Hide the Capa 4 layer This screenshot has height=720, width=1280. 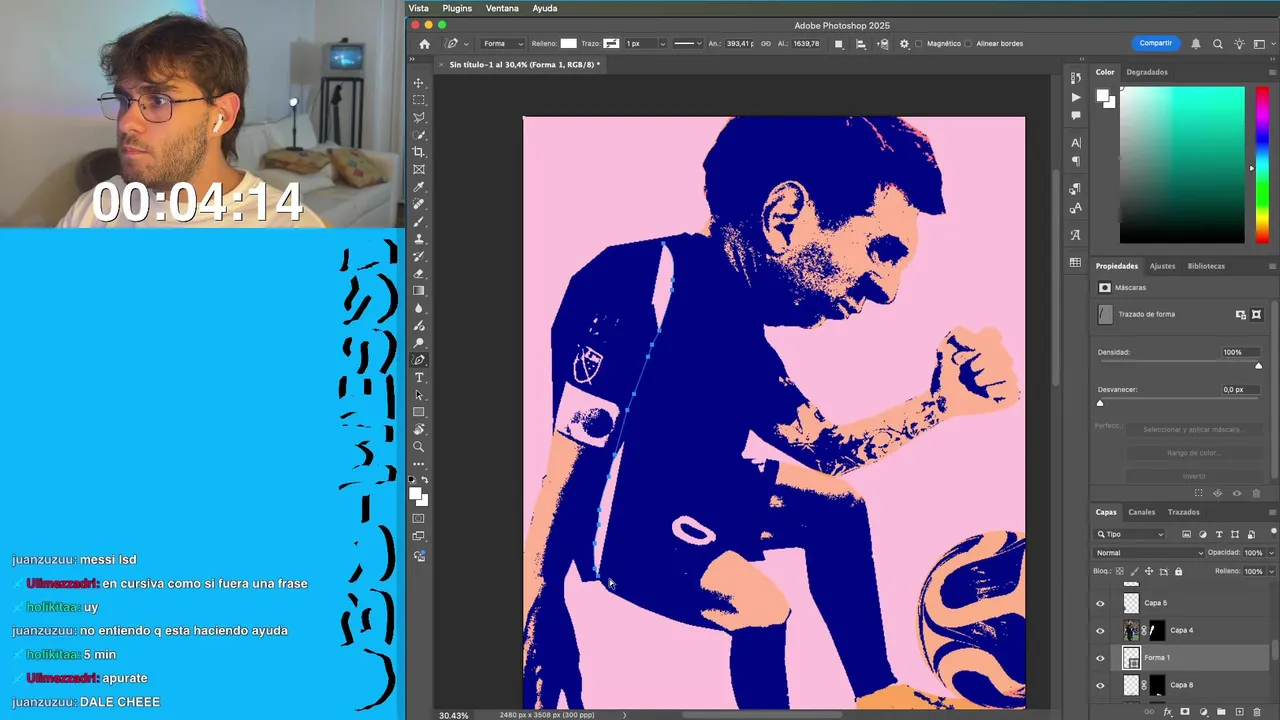tap(1100, 631)
